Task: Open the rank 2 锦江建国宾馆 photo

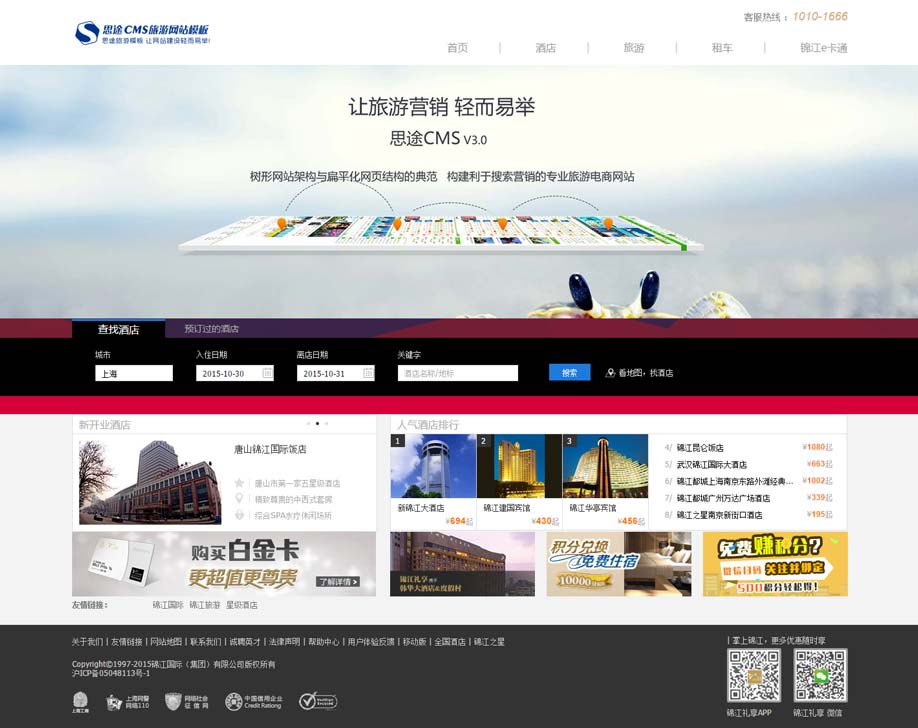Action: click(519, 466)
